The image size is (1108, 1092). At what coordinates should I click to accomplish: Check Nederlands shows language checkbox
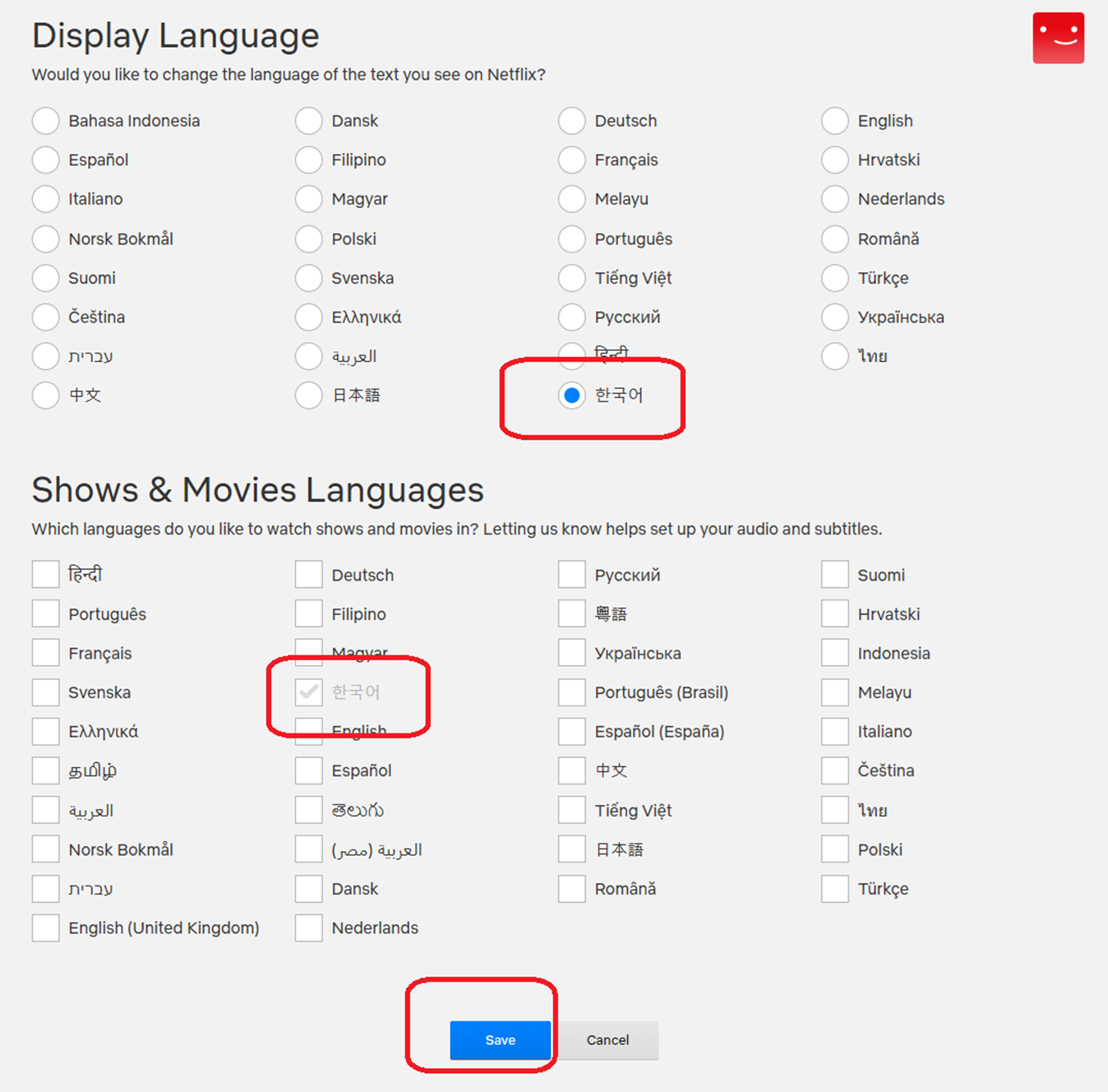click(308, 928)
